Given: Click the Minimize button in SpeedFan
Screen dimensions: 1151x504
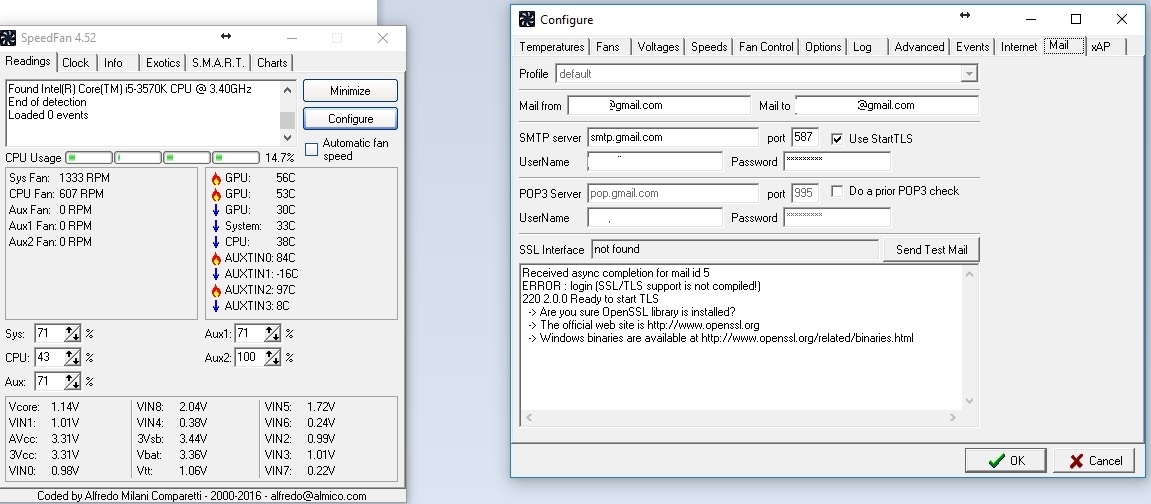Looking at the screenshot, I should click(x=350, y=91).
